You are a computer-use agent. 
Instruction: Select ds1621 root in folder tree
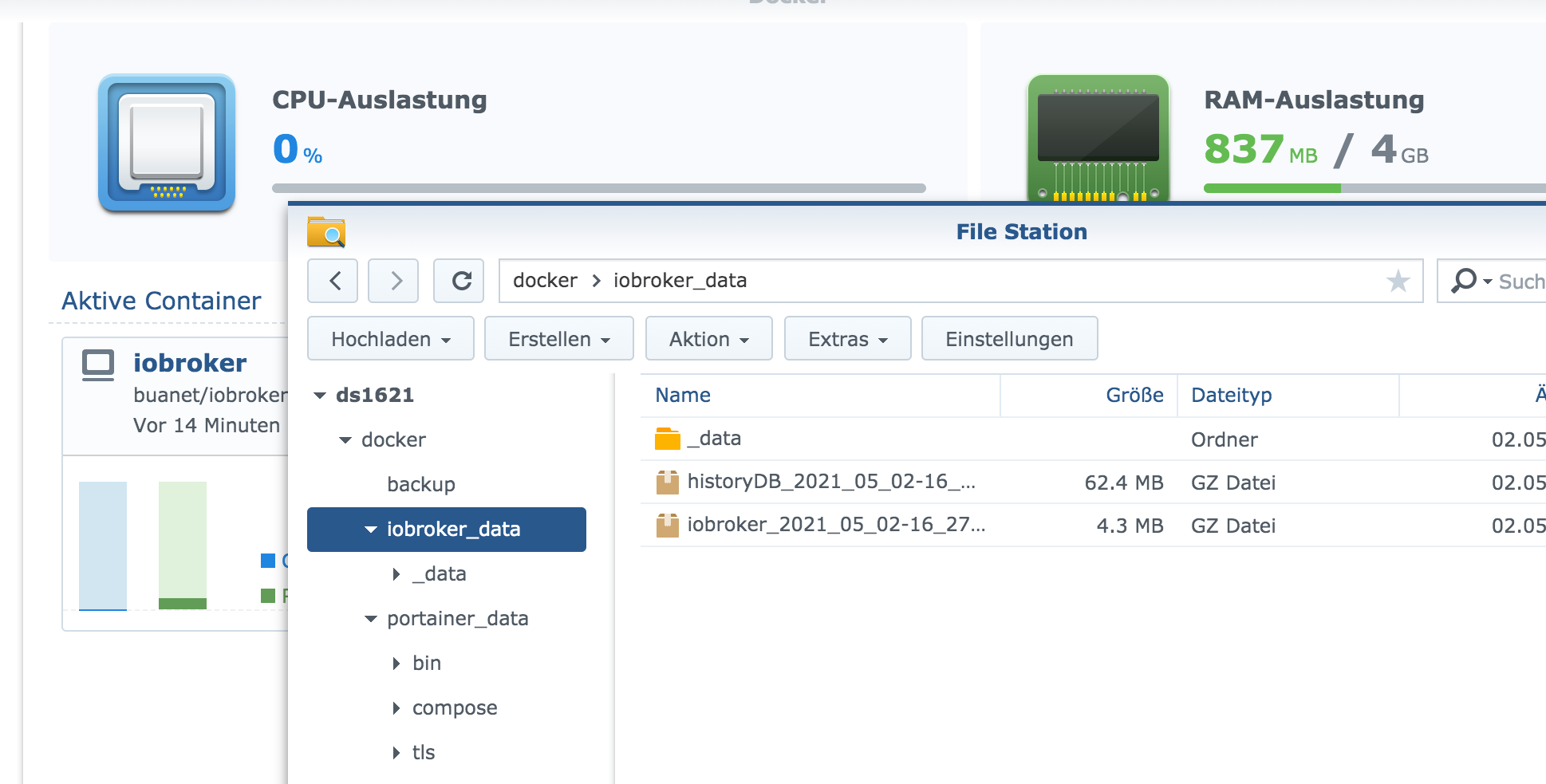[375, 396]
